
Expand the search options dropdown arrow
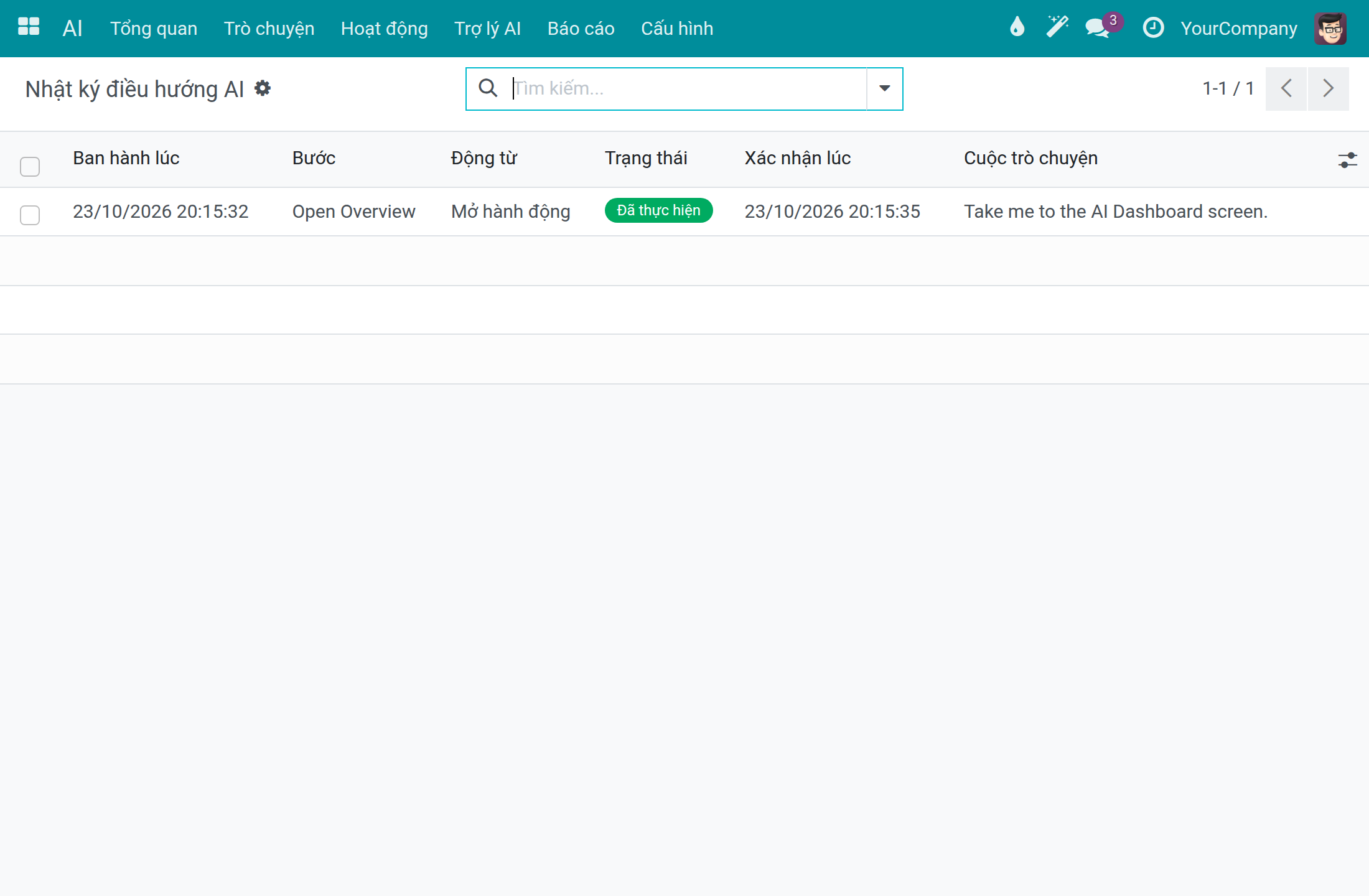[884, 88]
